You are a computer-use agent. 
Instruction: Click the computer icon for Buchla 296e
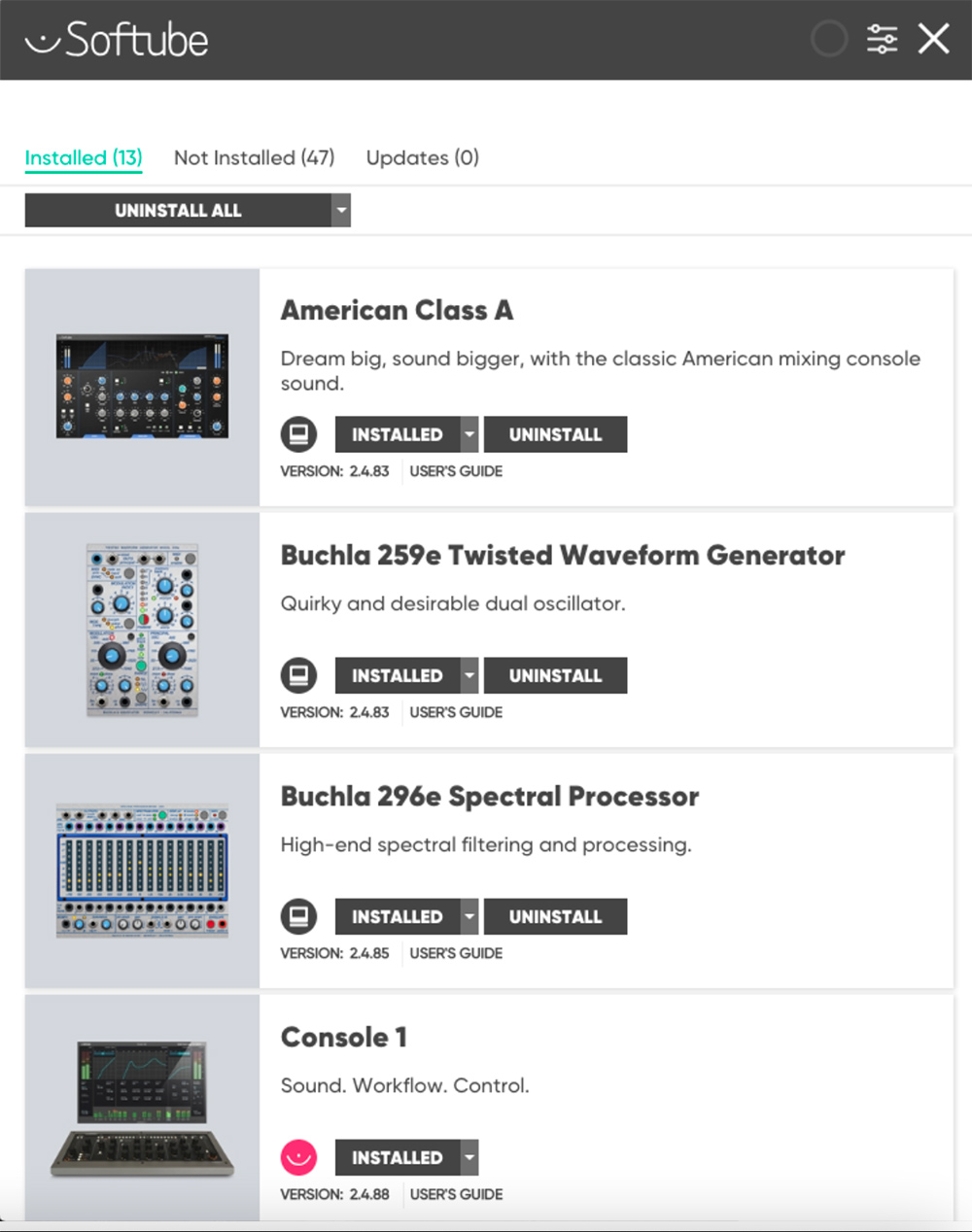click(298, 916)
